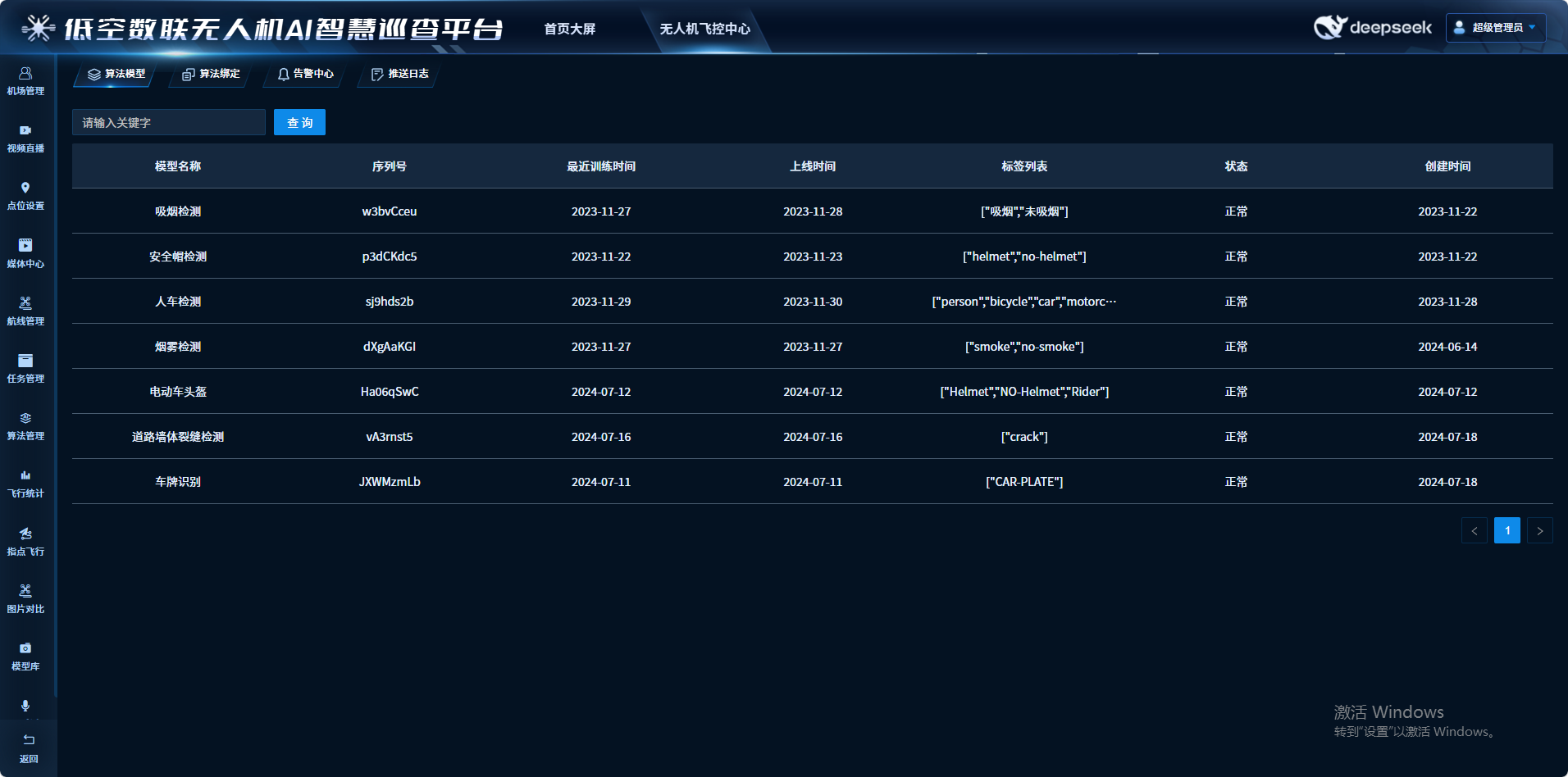Open 媒体中心 sidebar icon

click(x=25, y=245)
